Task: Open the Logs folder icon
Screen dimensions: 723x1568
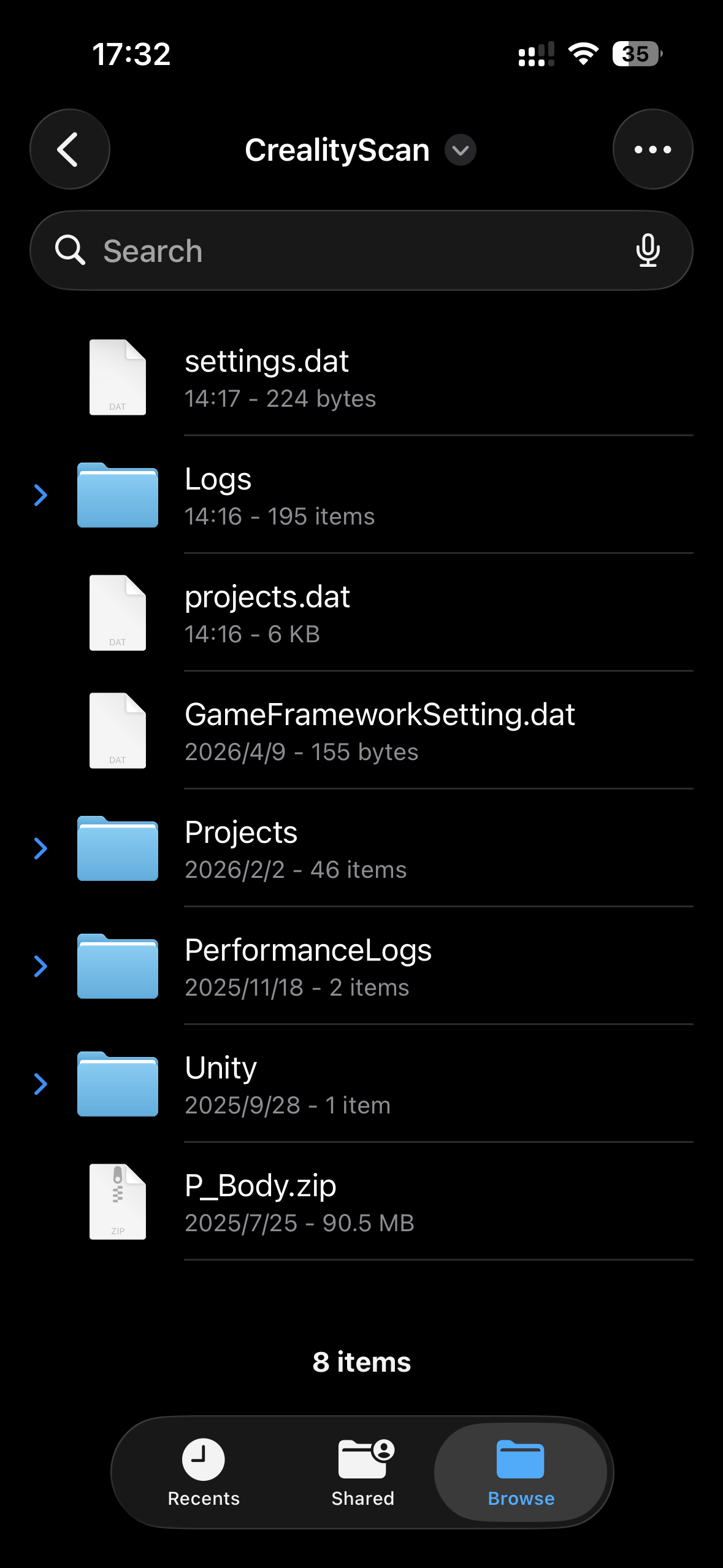Action: click(118, 495)
